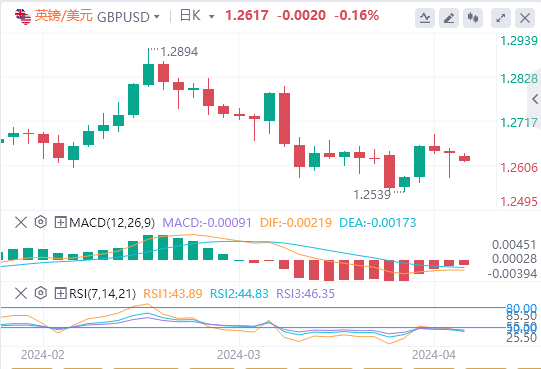Expand chart to fullscreen
The image size is (541, 369).
501,18
